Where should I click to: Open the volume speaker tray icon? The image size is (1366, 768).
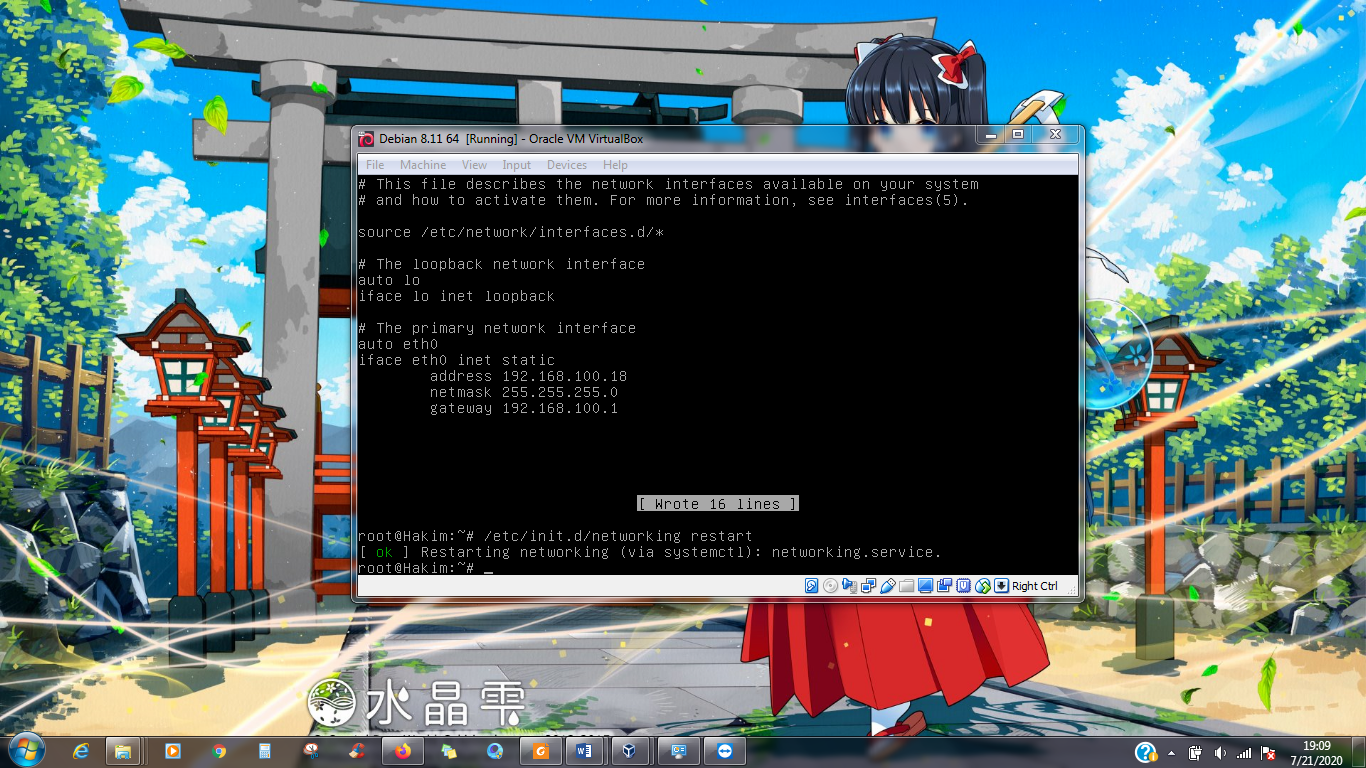tap(1219, 753)
